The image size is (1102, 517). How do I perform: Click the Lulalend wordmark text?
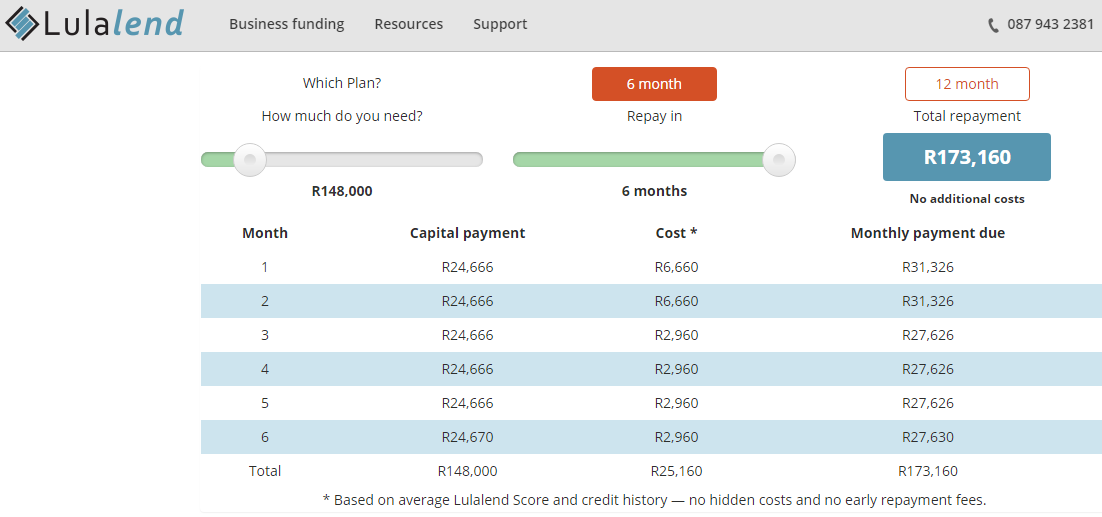(113, 24)
